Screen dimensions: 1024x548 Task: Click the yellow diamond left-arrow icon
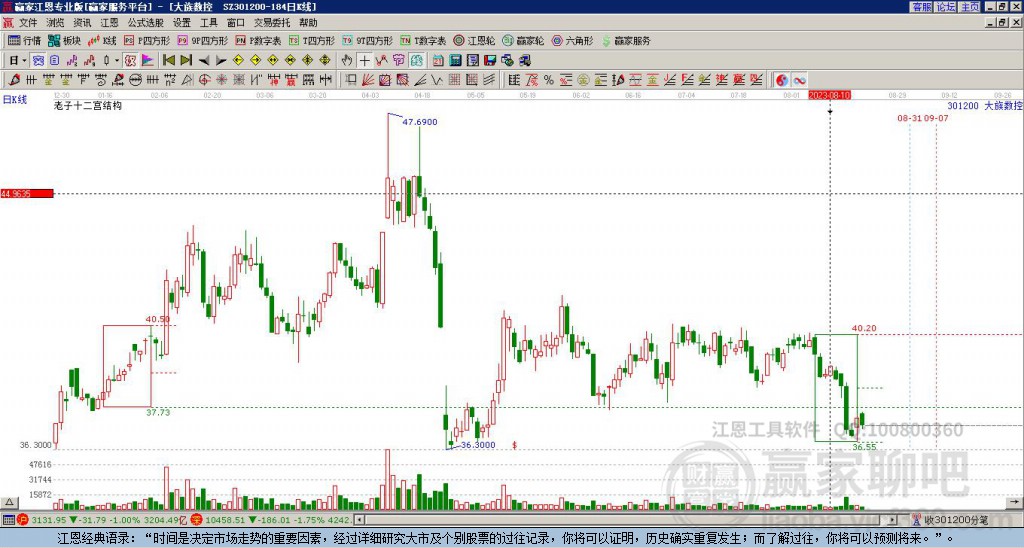(238, 61)
